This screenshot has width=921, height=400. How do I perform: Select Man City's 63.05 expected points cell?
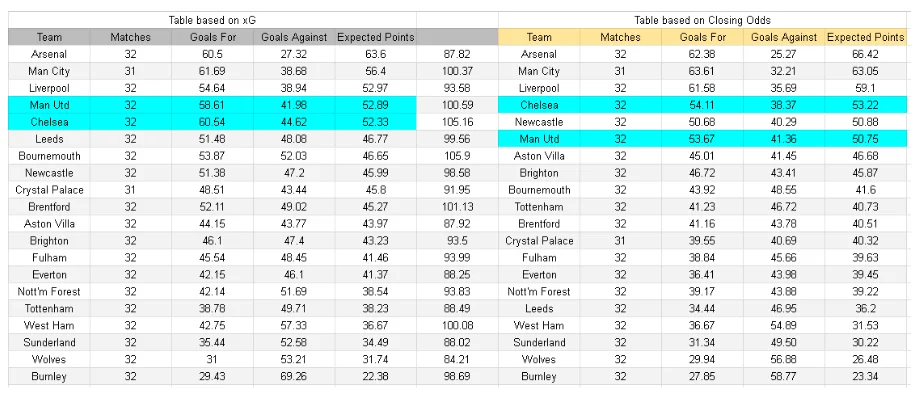pyautogui.click(x=865, y=71)
